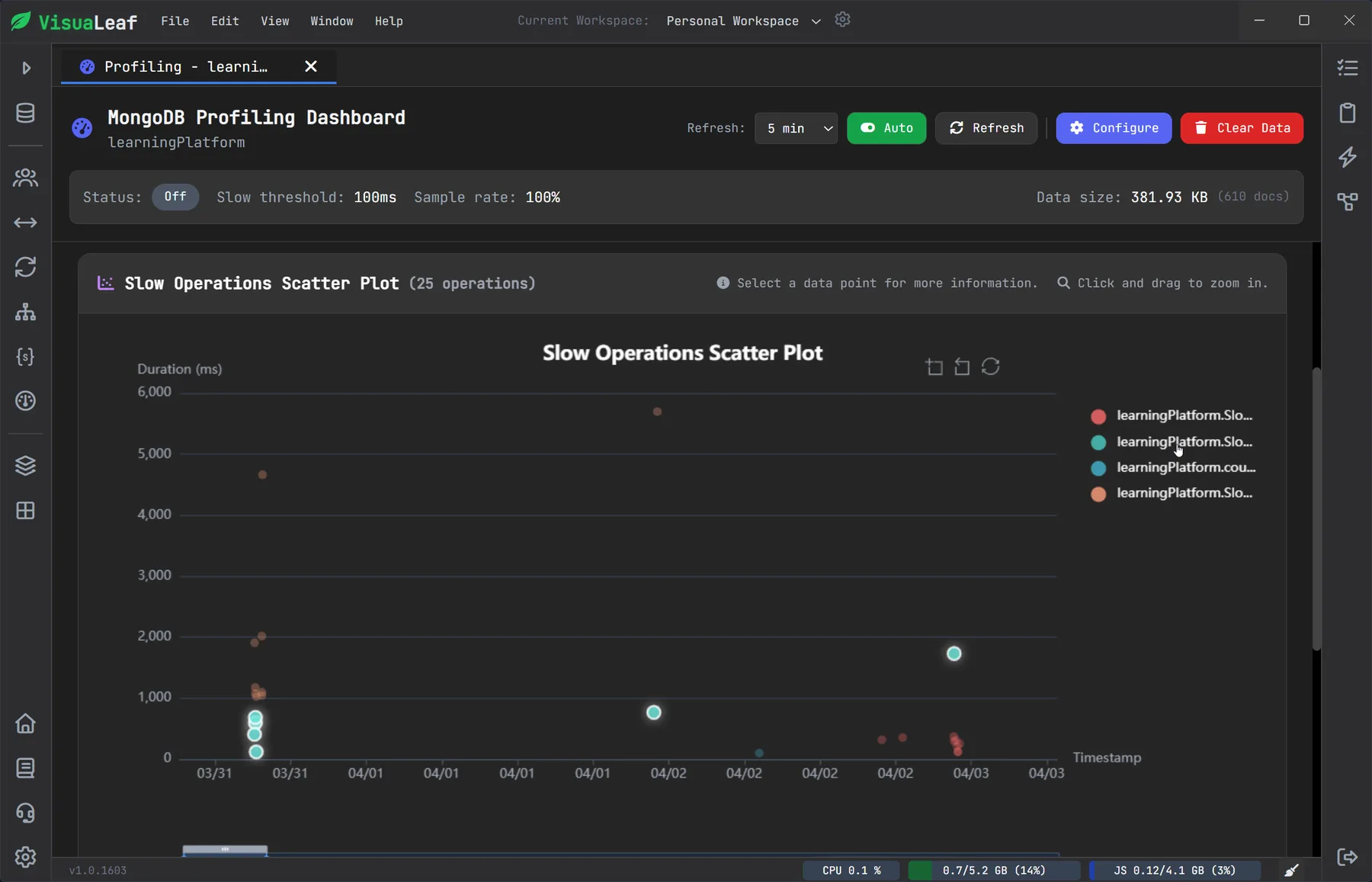Toggle the orange learningPlatform.Slo... legend series
Viewport: 1372px width, 882px height.
(x=1172, y=493)
